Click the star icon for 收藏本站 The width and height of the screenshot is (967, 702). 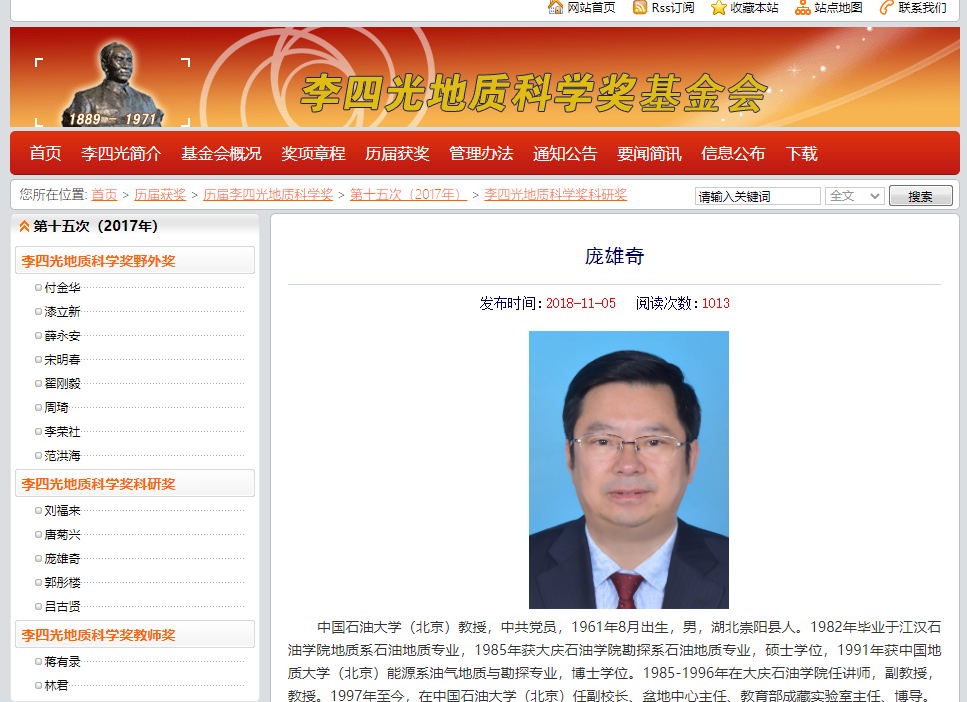(x=718, y=8)
